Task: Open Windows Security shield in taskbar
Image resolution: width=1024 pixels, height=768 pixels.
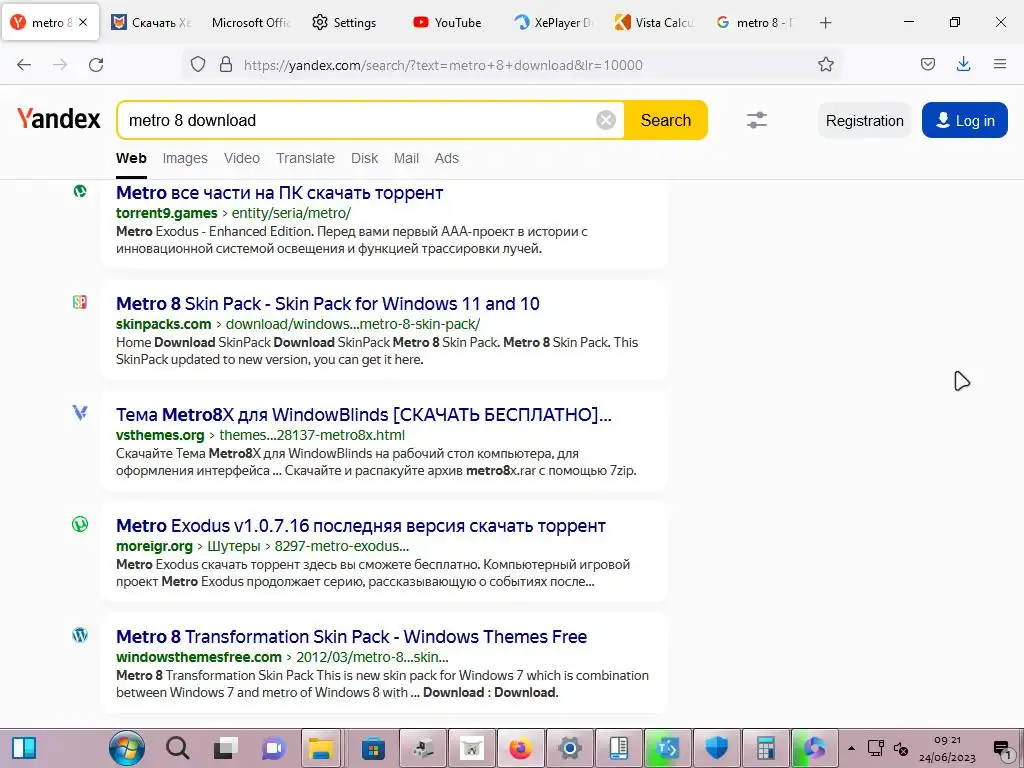Action: [716, 748]
